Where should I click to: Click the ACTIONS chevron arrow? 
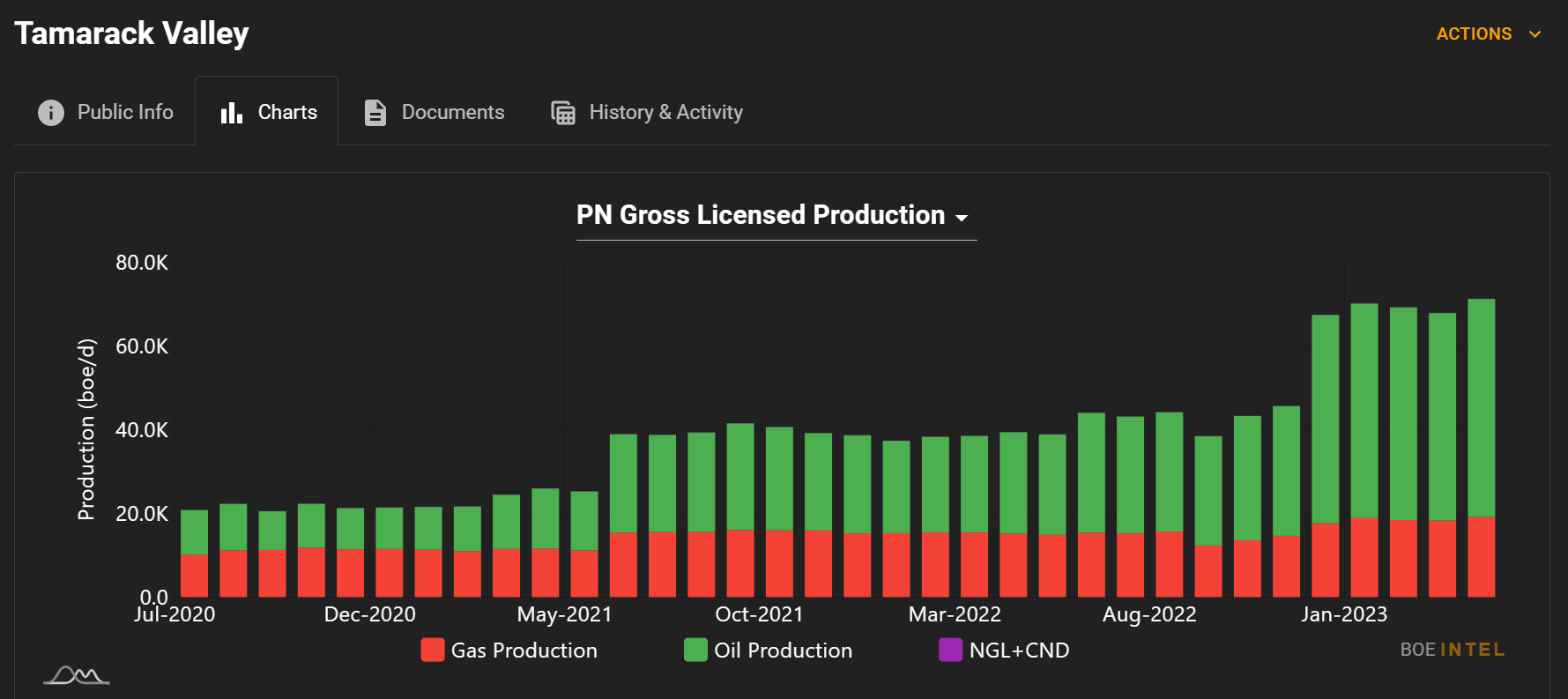[1535, 34]
